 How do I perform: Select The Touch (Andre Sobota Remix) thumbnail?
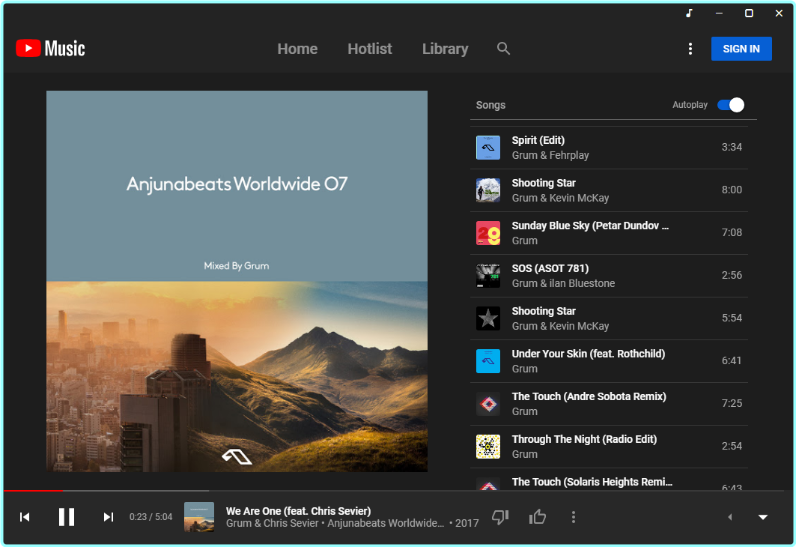(488, 404)
